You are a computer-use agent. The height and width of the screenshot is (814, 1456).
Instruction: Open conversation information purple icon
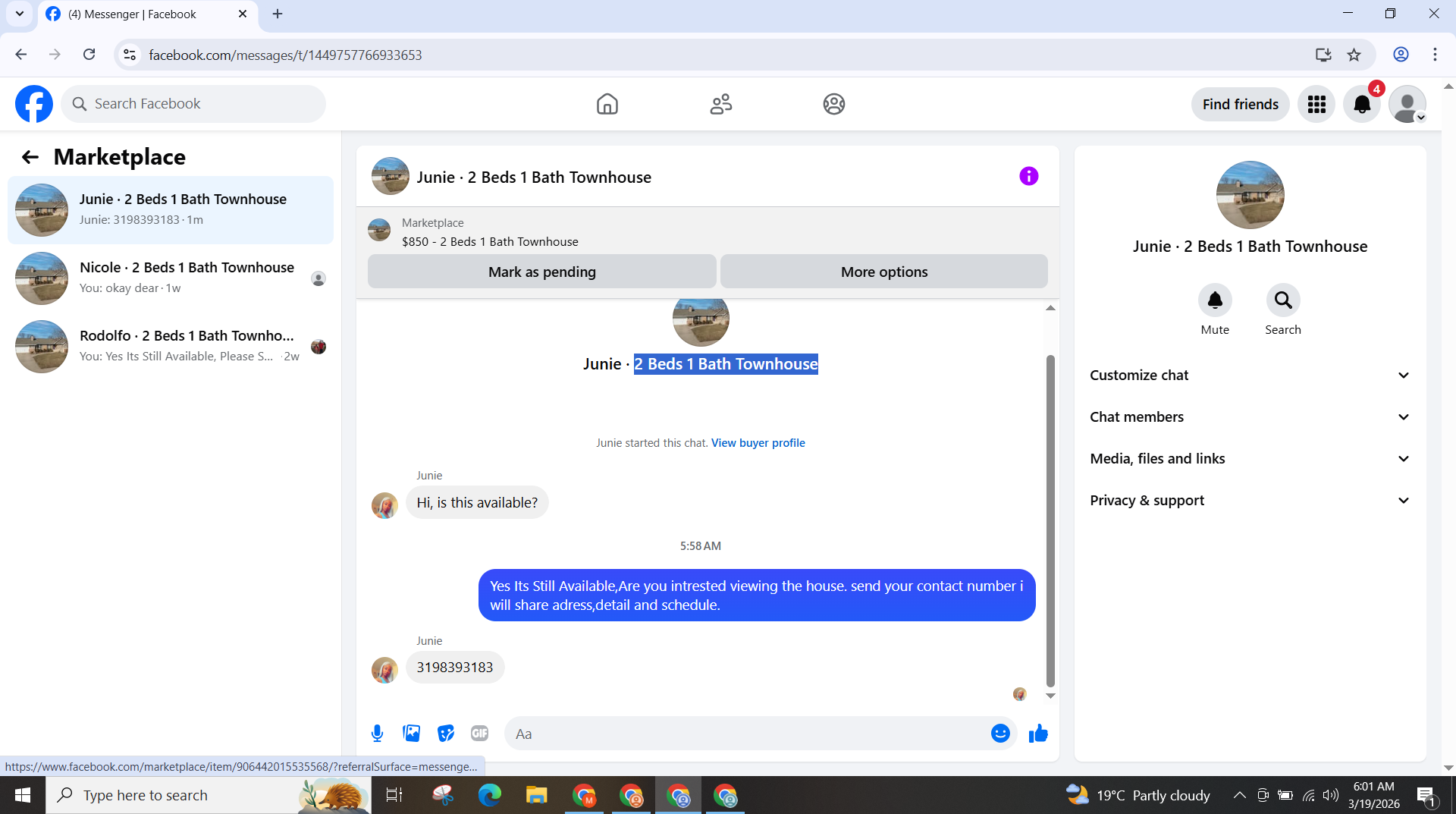[1028, 176]
